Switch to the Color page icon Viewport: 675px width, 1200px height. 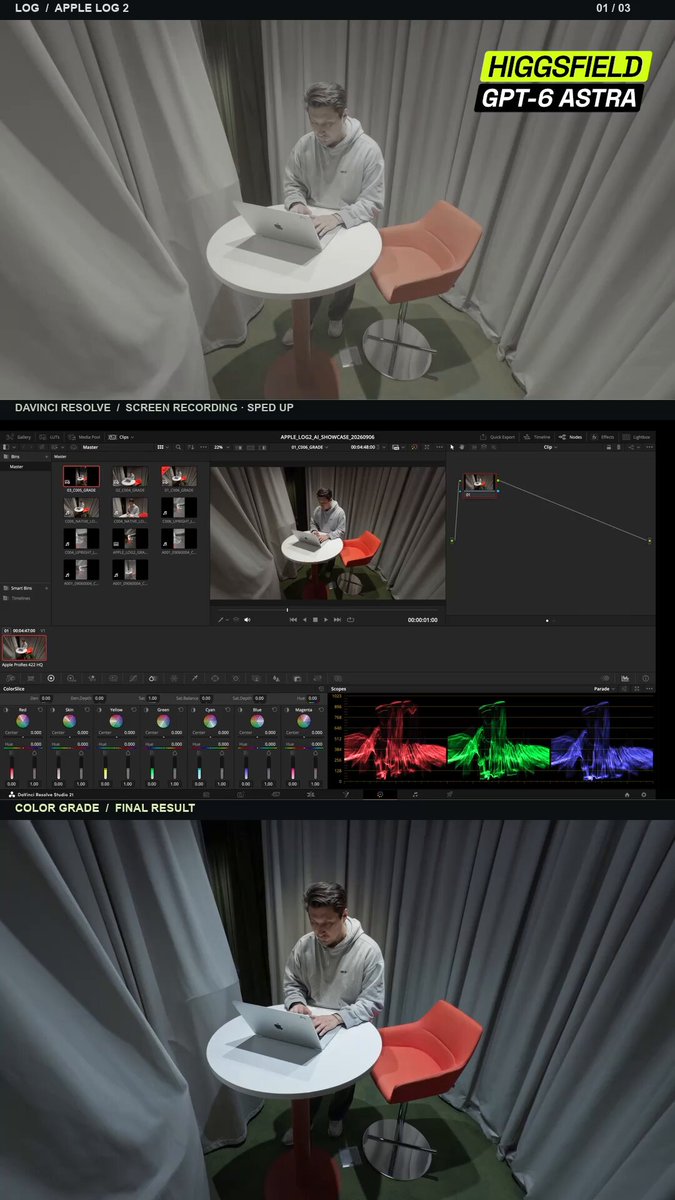(x=380, y=794)
